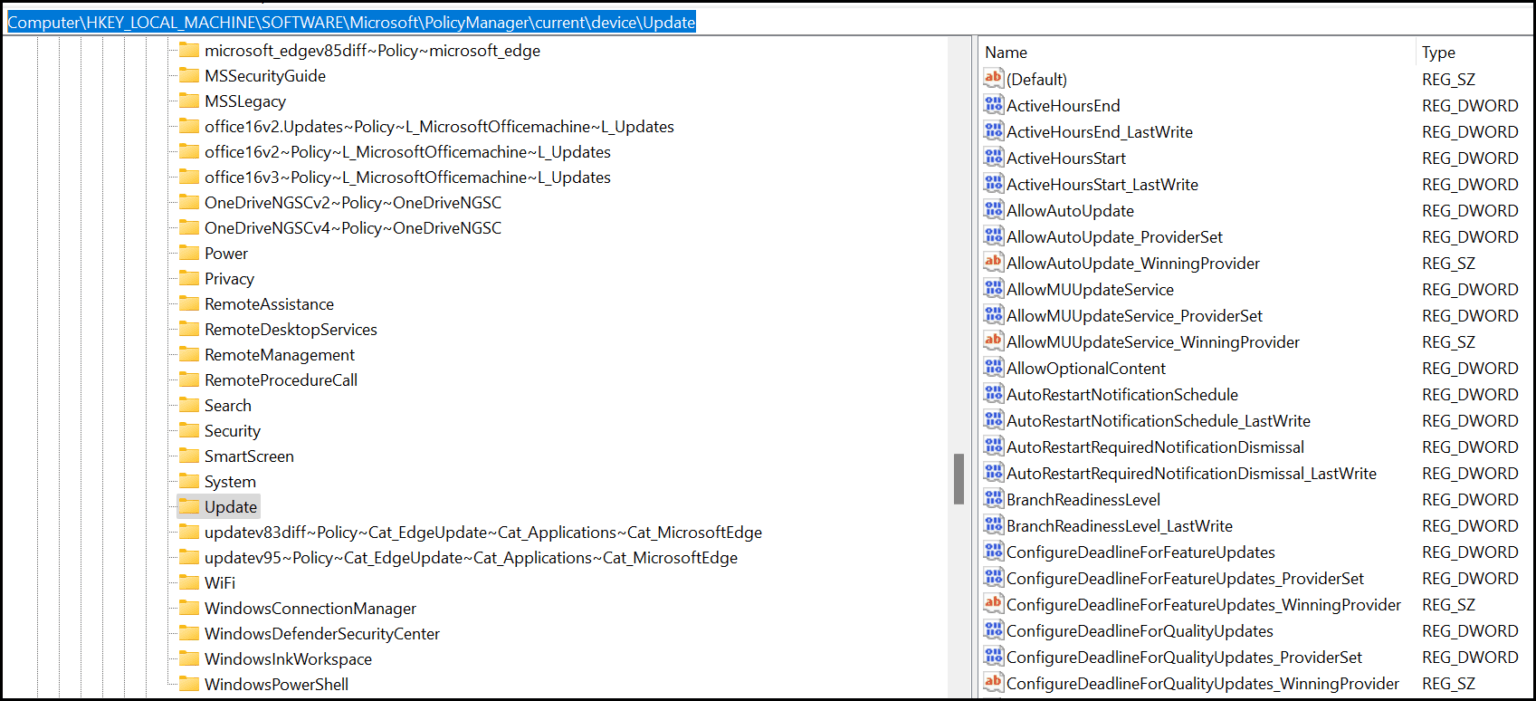Click the string value icon beside (Default)
The height and width of the screenshot is (701, 1536).
pos(993,78)
